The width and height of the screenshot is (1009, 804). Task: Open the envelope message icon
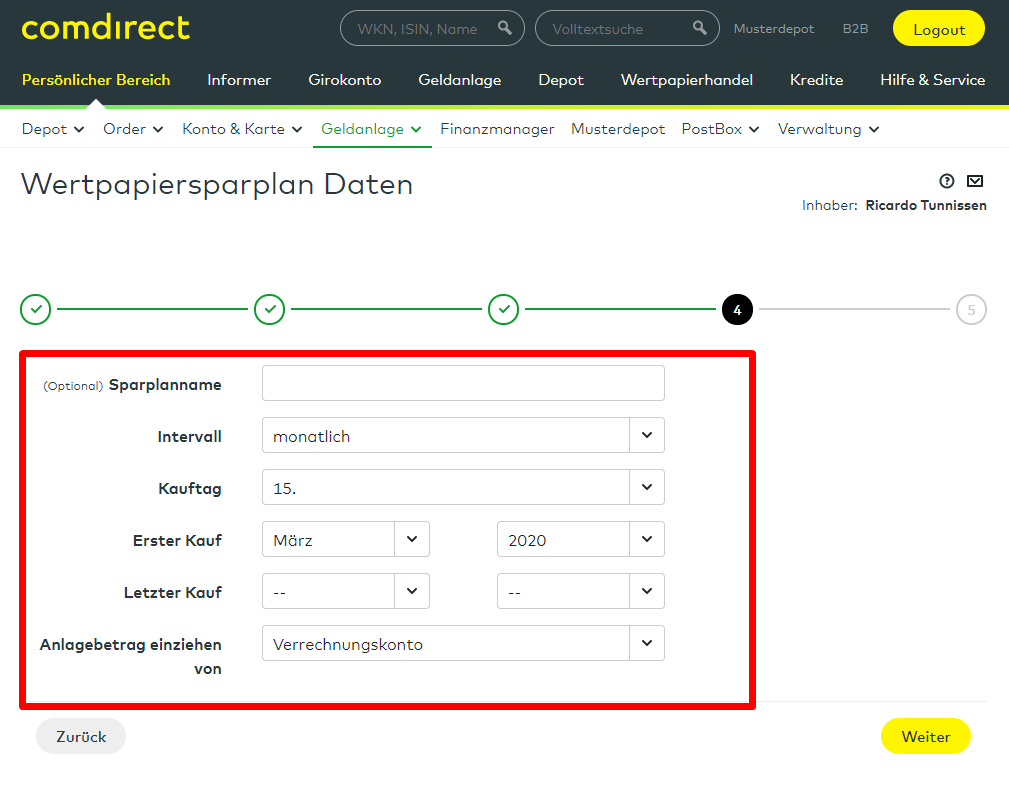[975, 181]
